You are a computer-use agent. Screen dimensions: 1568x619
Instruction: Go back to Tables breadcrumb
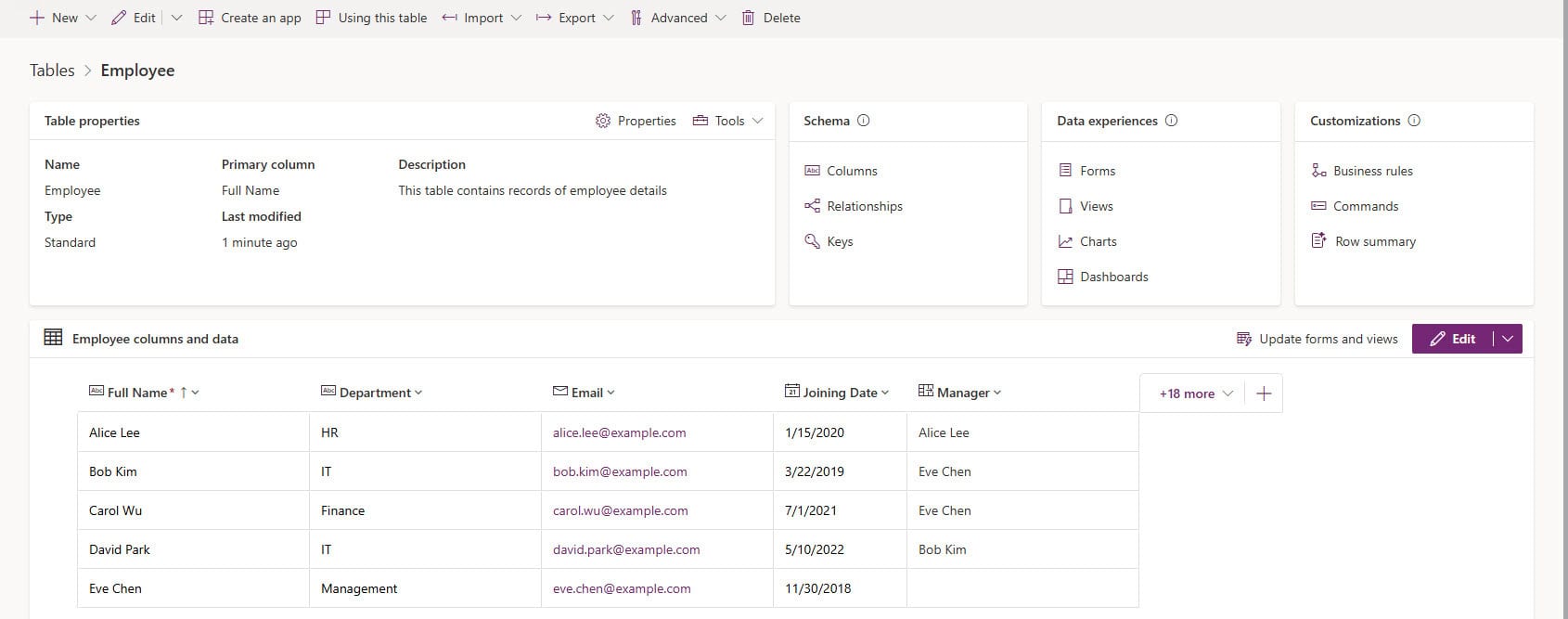point(52,71)
